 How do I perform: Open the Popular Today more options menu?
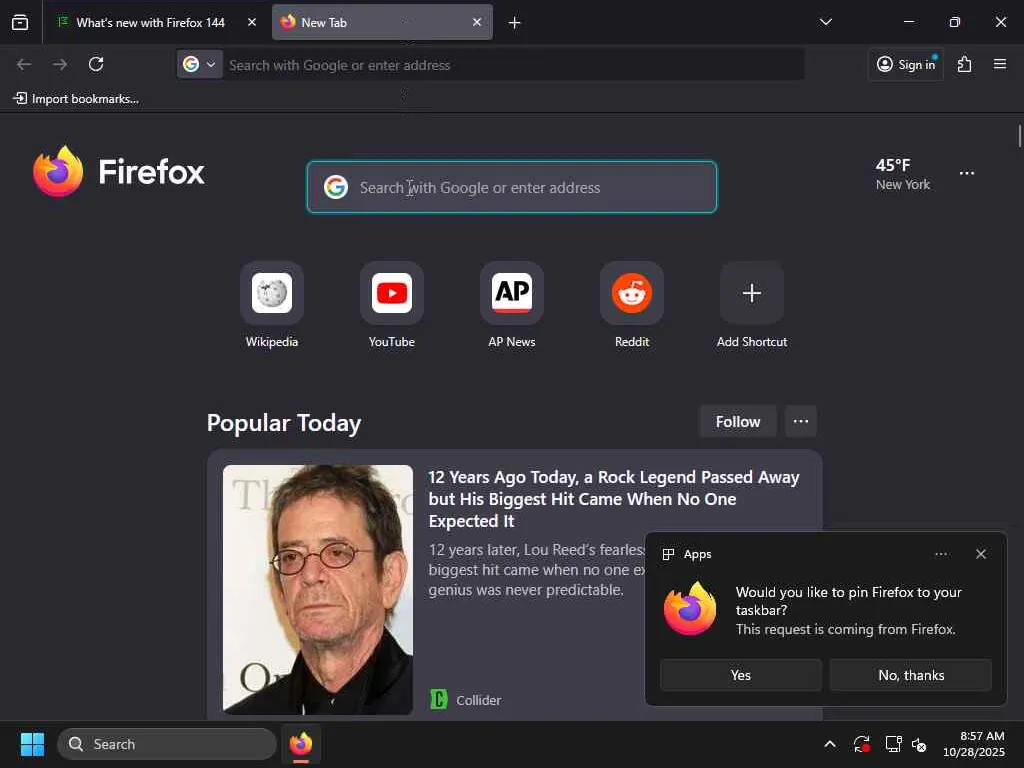[801, 422]
